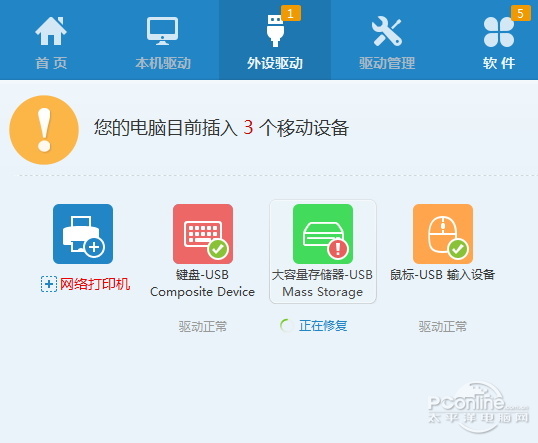538x443 pixels.
Task: Click 驱动正常 status under the mouse
Action: point(443,326)
